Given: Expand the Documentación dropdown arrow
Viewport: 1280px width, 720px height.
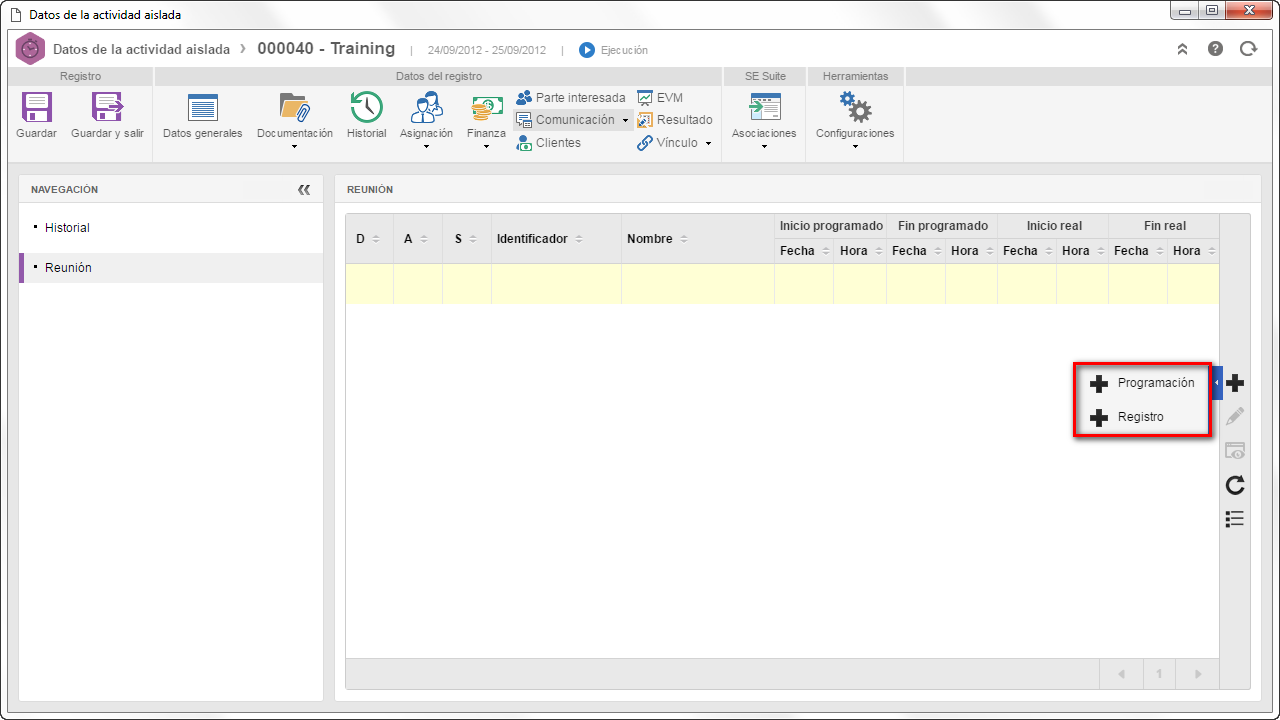Looking at the screenshot, I should click(x=295, y=147).
